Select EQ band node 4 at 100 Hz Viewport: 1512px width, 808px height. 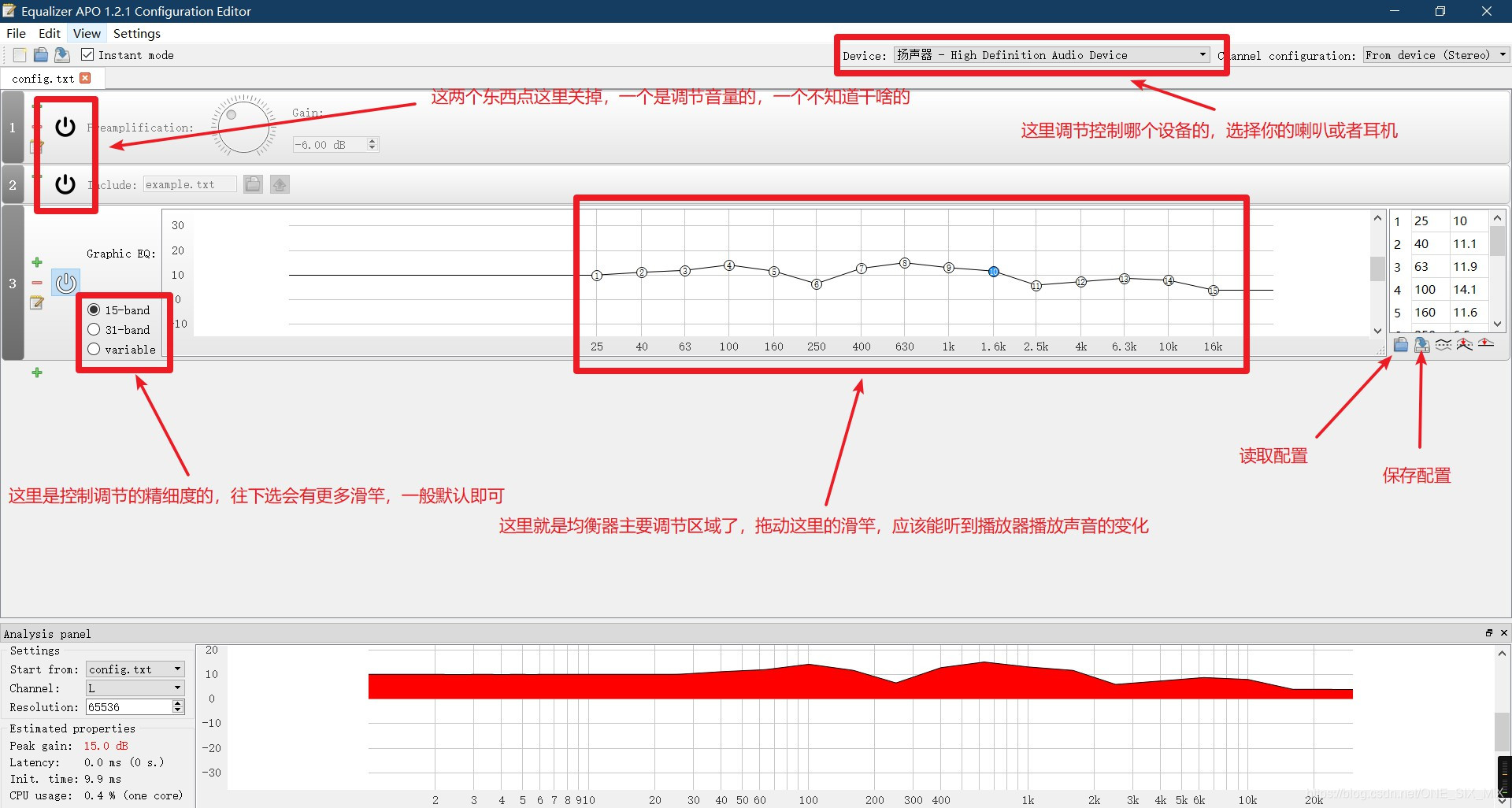[729, 265]
